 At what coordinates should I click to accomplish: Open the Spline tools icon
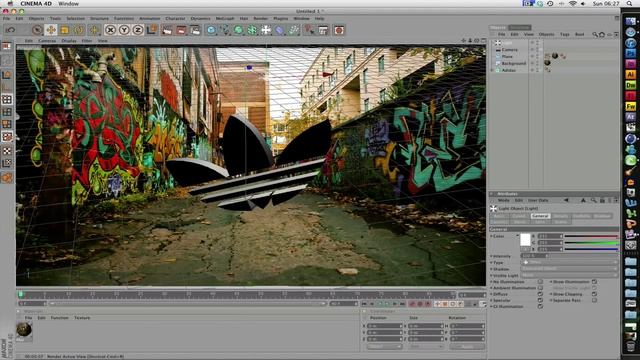click(x=225, y=30)
